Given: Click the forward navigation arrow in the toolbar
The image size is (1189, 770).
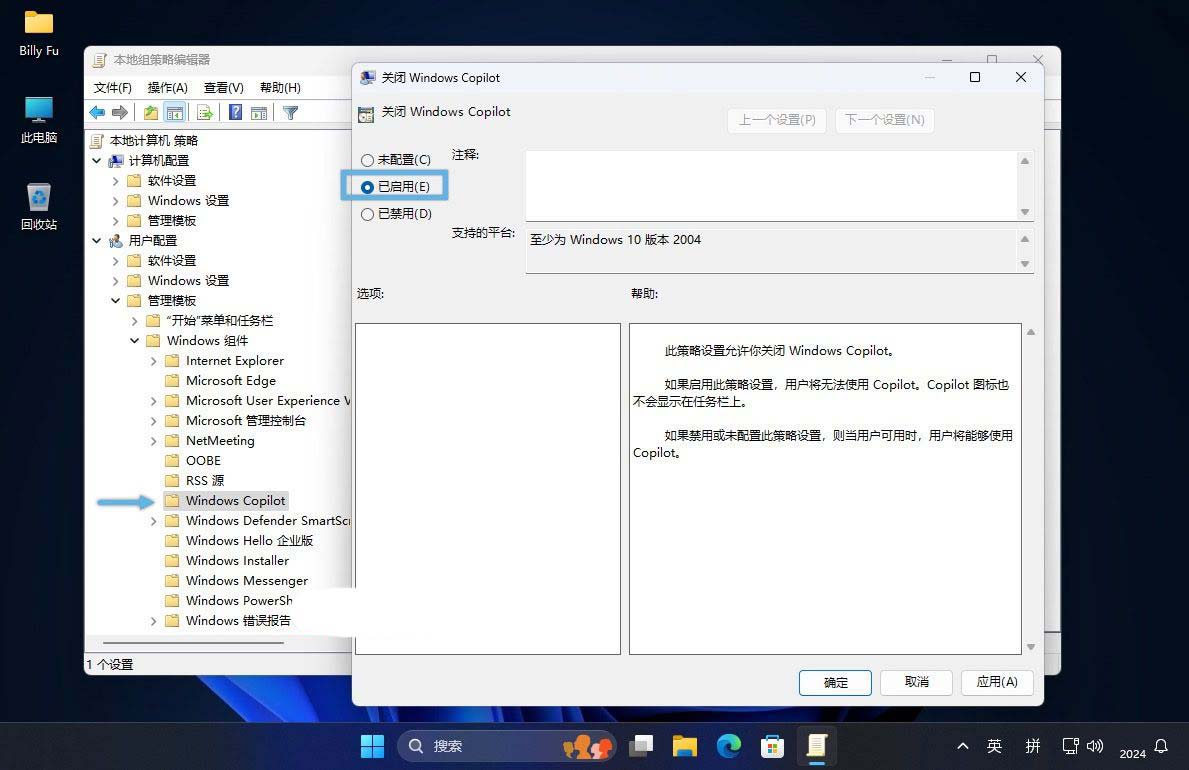Looking at the screenshot, I should point(119,112).
